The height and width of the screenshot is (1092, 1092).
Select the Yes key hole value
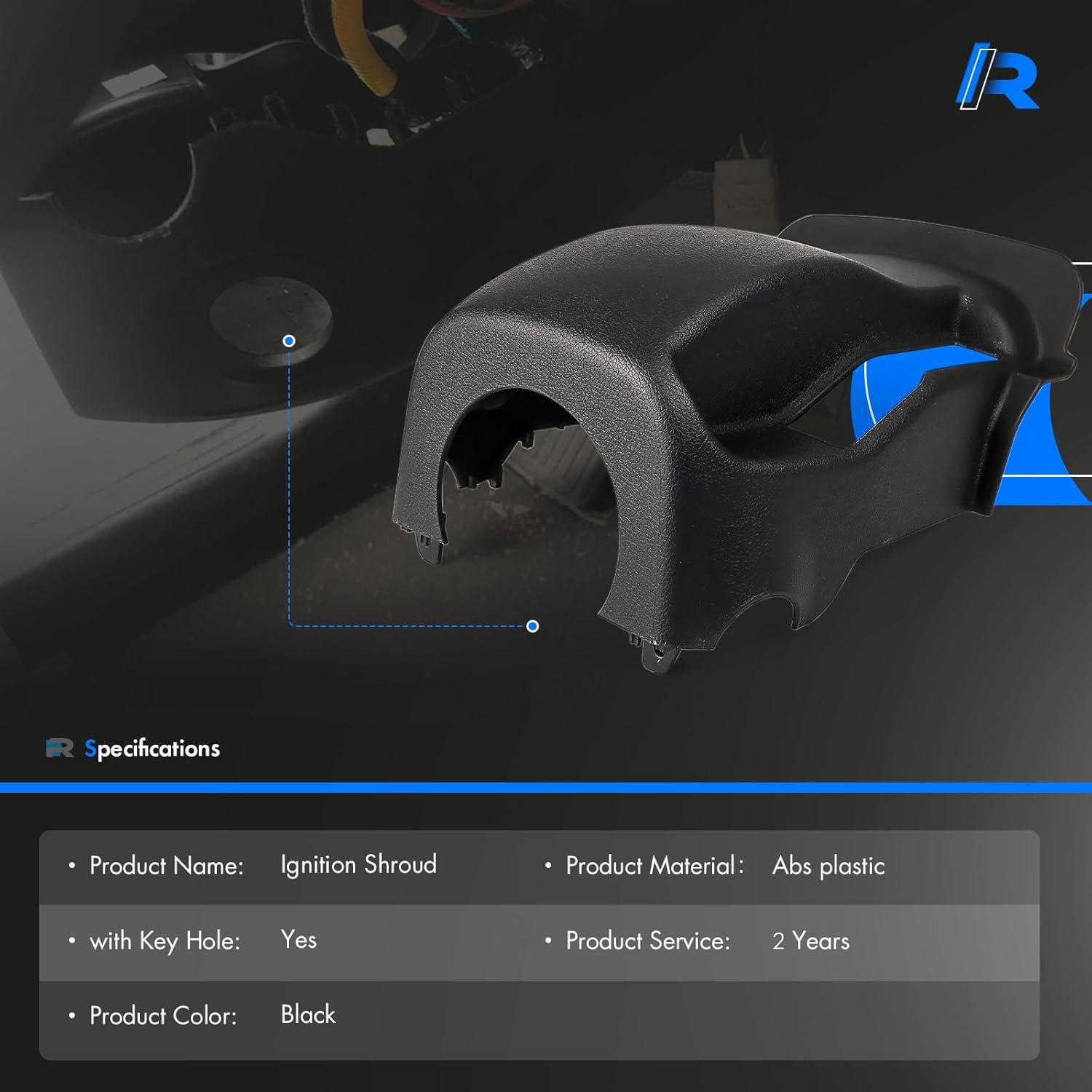(x=298, y=940)
